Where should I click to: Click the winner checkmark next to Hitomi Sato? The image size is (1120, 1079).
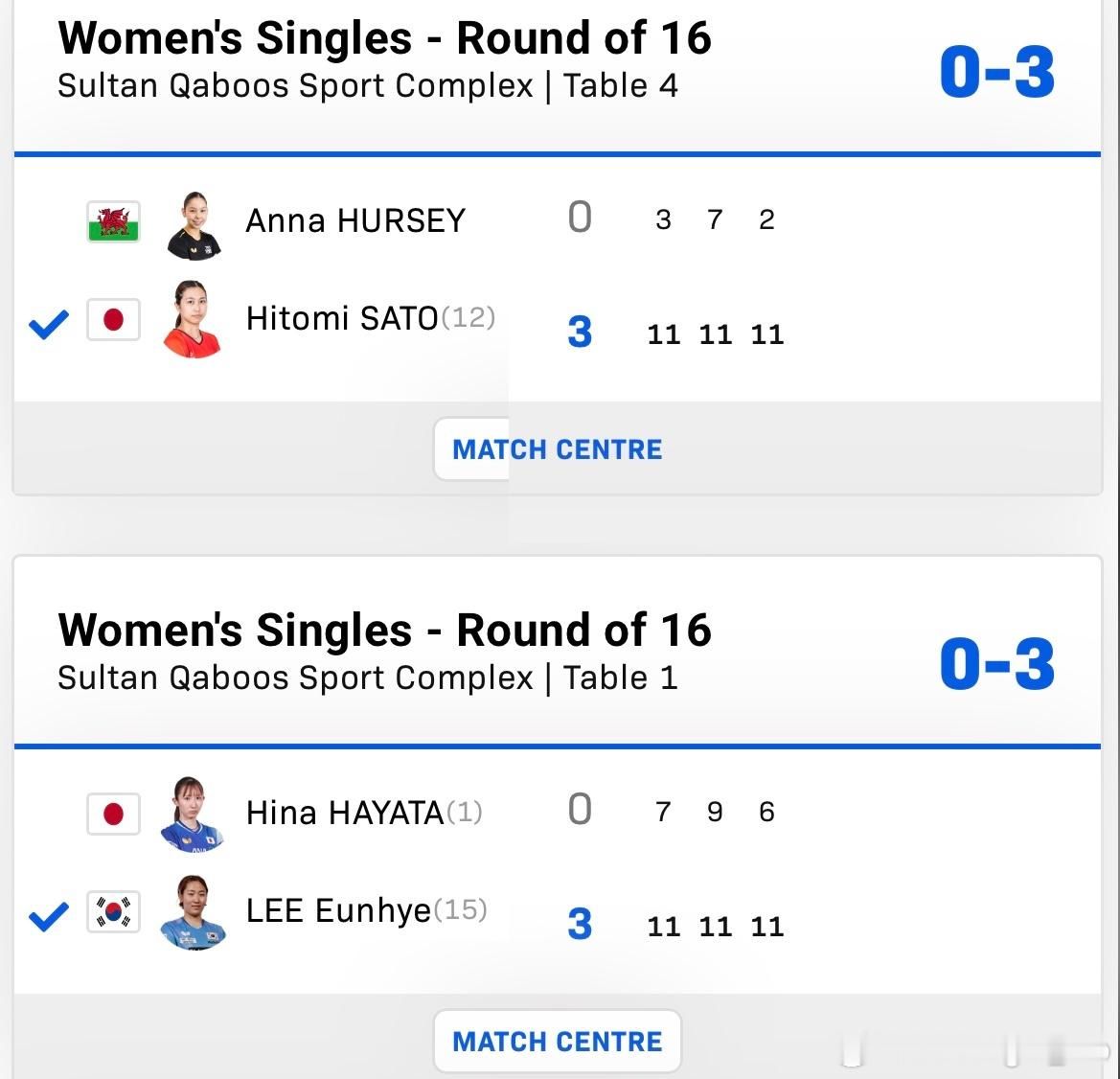pyautogui.click(x=49, y=325)
